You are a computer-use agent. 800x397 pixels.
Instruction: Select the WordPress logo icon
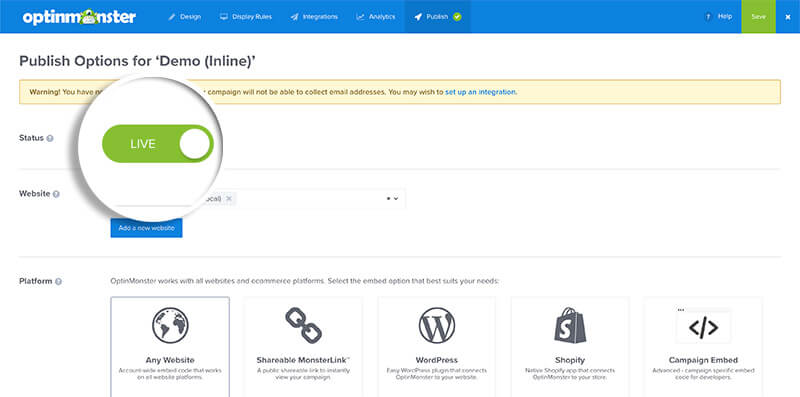437,325
